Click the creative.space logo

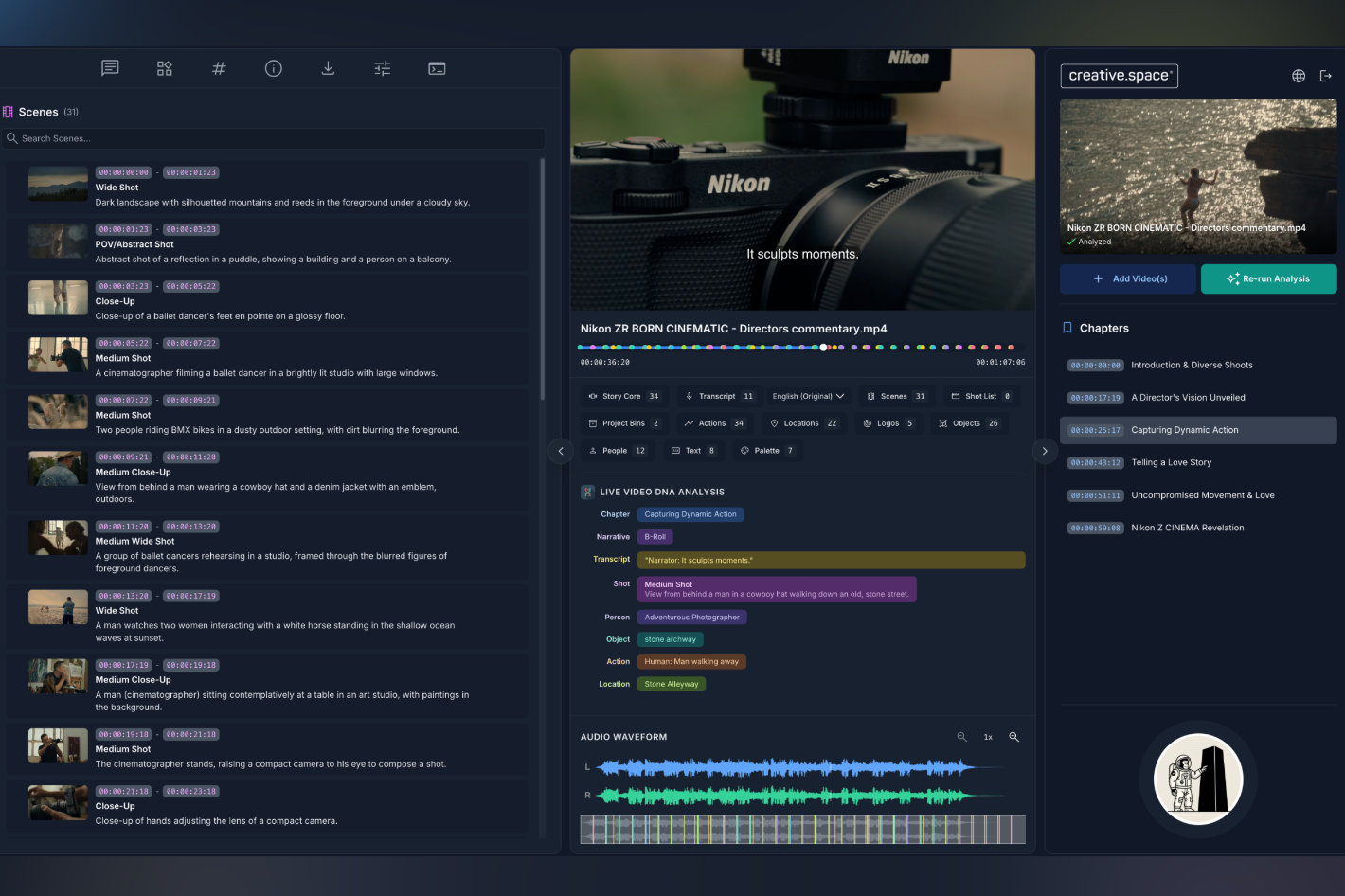(1120, 76)
